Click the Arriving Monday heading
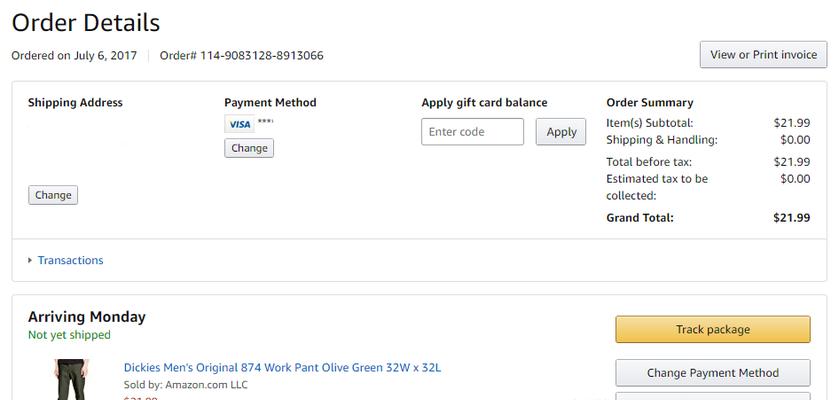 coord(87,317)
